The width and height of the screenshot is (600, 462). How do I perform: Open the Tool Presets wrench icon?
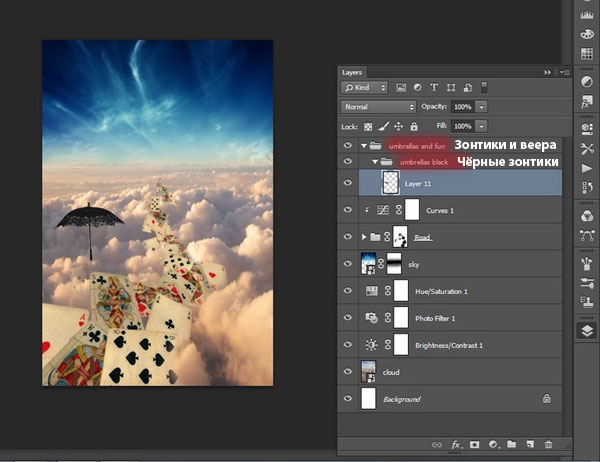pos(587,149)
